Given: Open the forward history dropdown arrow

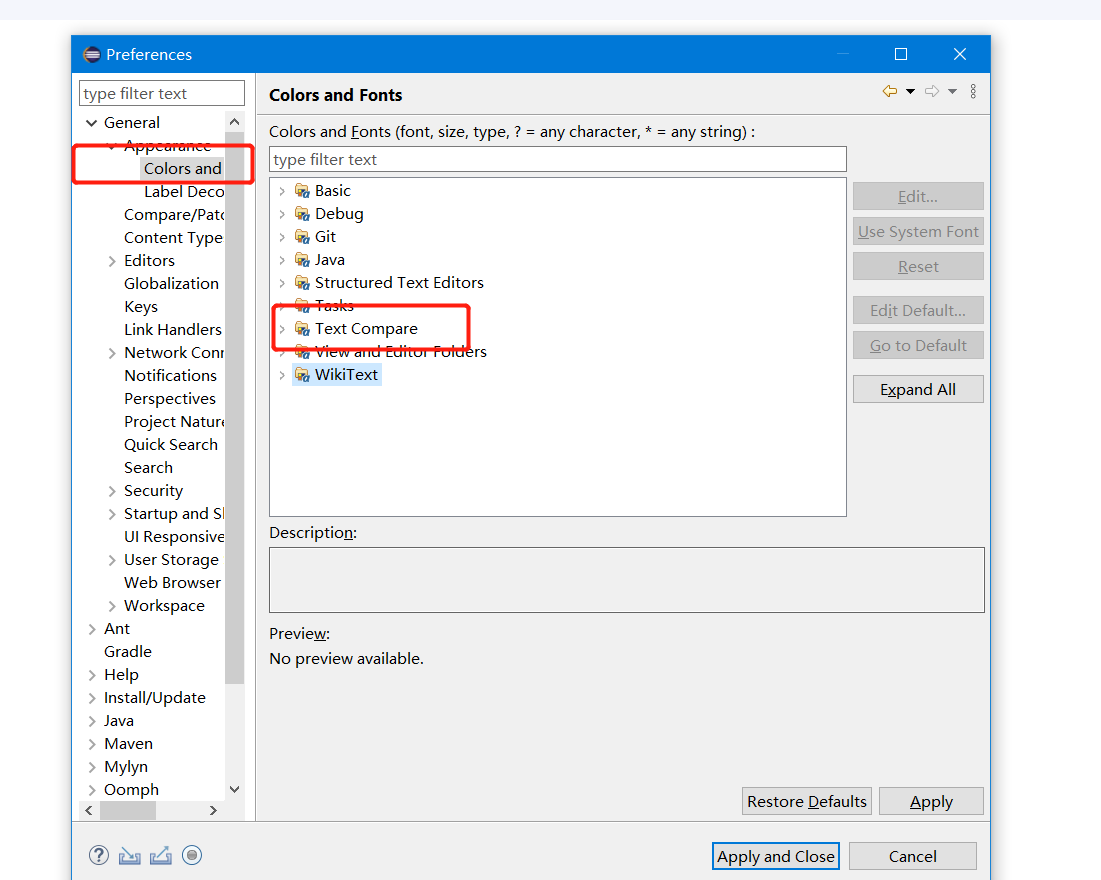Looking at the screenshot, I should pyautogui.click(x=952, y=91).
